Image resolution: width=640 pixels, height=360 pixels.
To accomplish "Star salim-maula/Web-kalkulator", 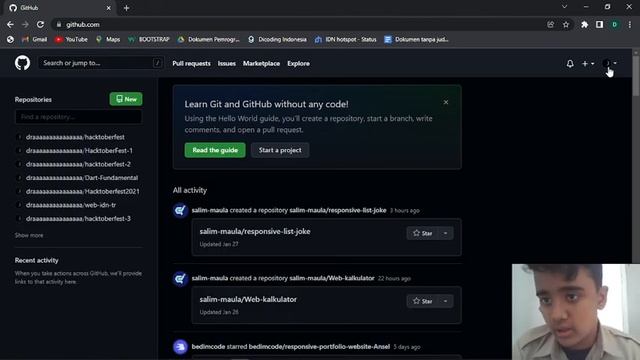I will coord(422,301).
